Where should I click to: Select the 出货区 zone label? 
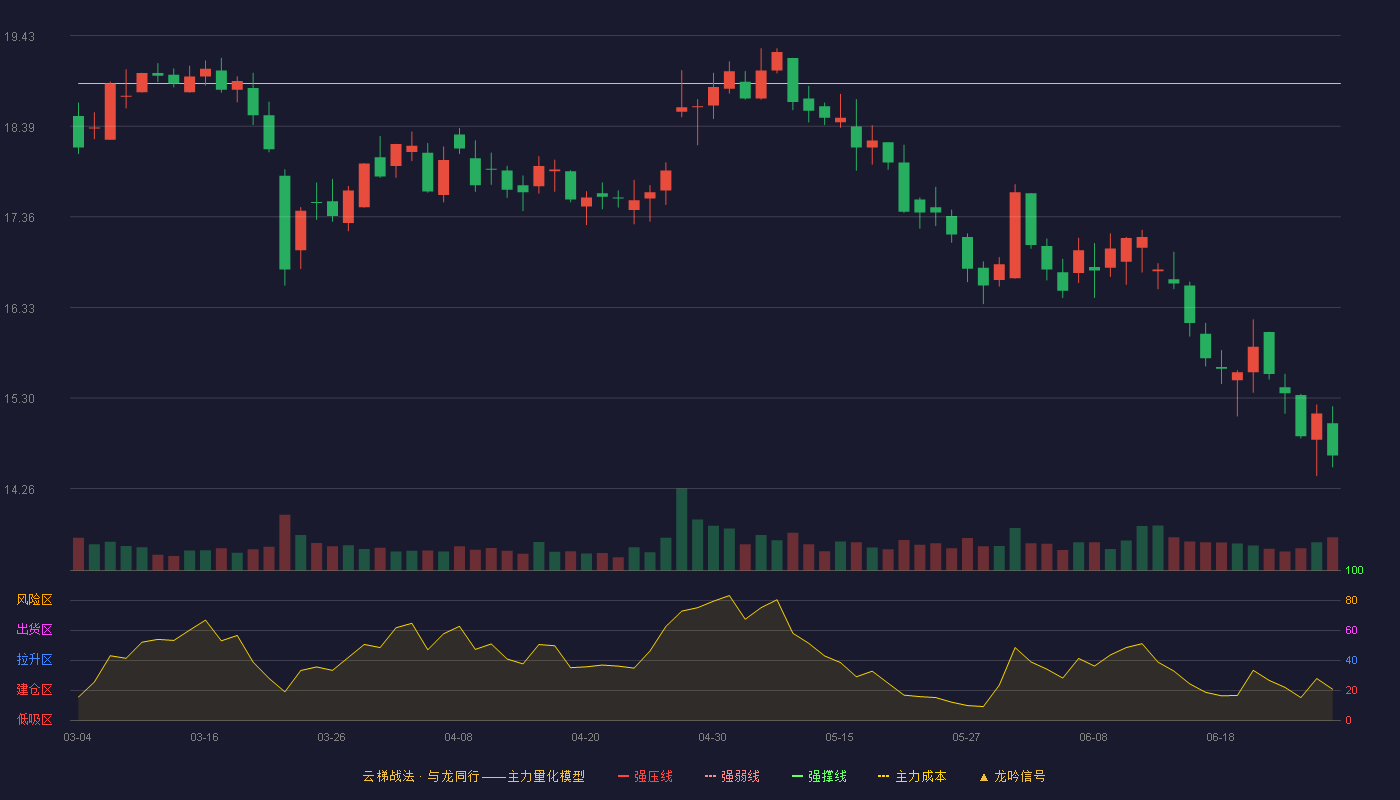[x=34, y=630]
